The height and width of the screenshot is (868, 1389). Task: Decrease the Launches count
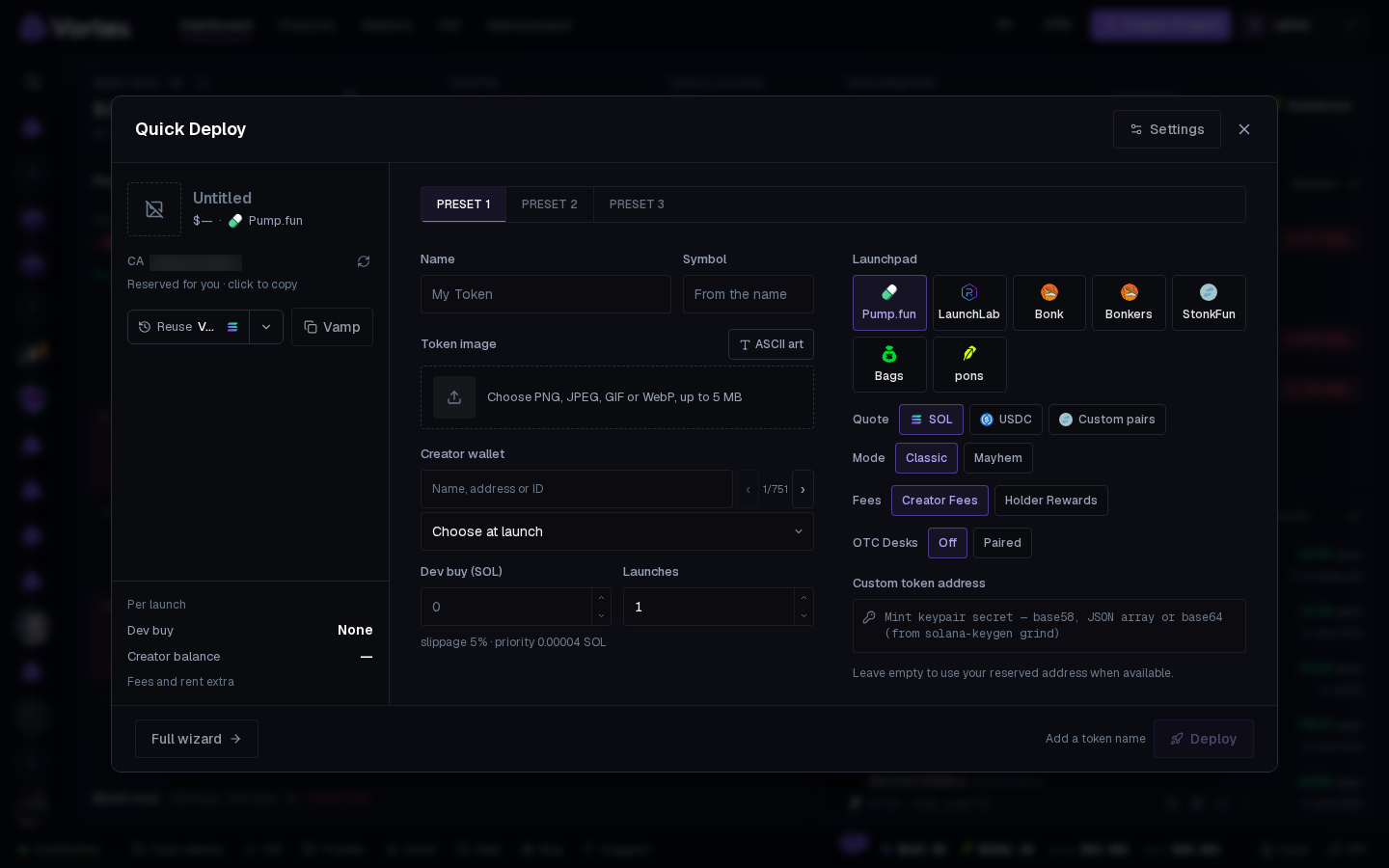pos(803,616)
